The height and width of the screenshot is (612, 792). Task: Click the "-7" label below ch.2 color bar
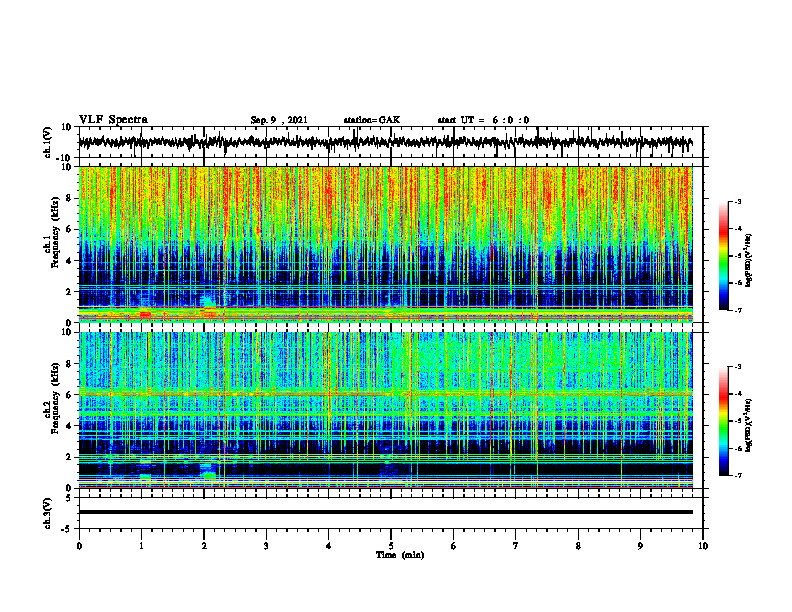point(737,475)
